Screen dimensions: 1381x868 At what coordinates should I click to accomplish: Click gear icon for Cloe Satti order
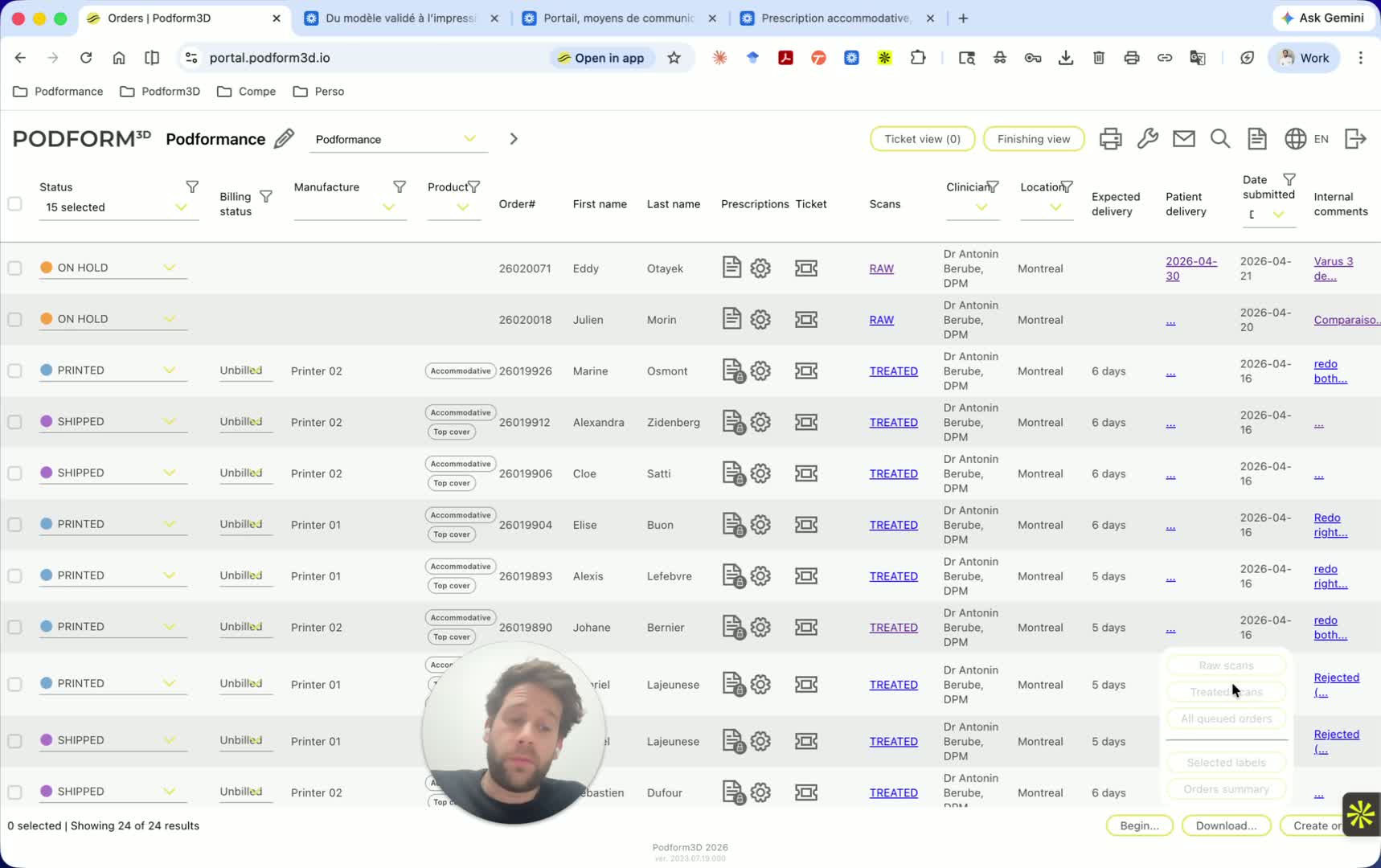point(760,473)
